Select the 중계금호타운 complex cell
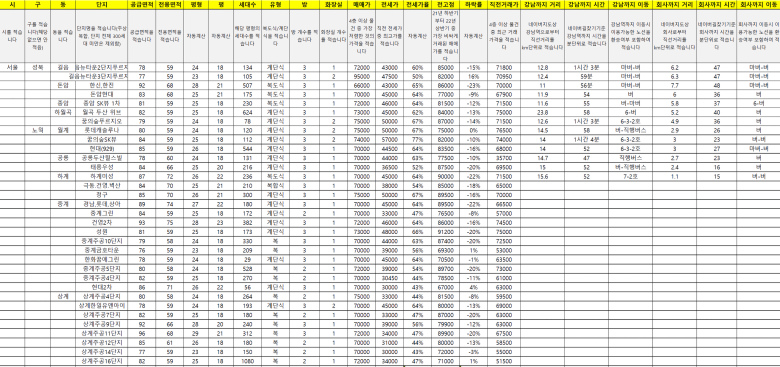 [101, 250]
